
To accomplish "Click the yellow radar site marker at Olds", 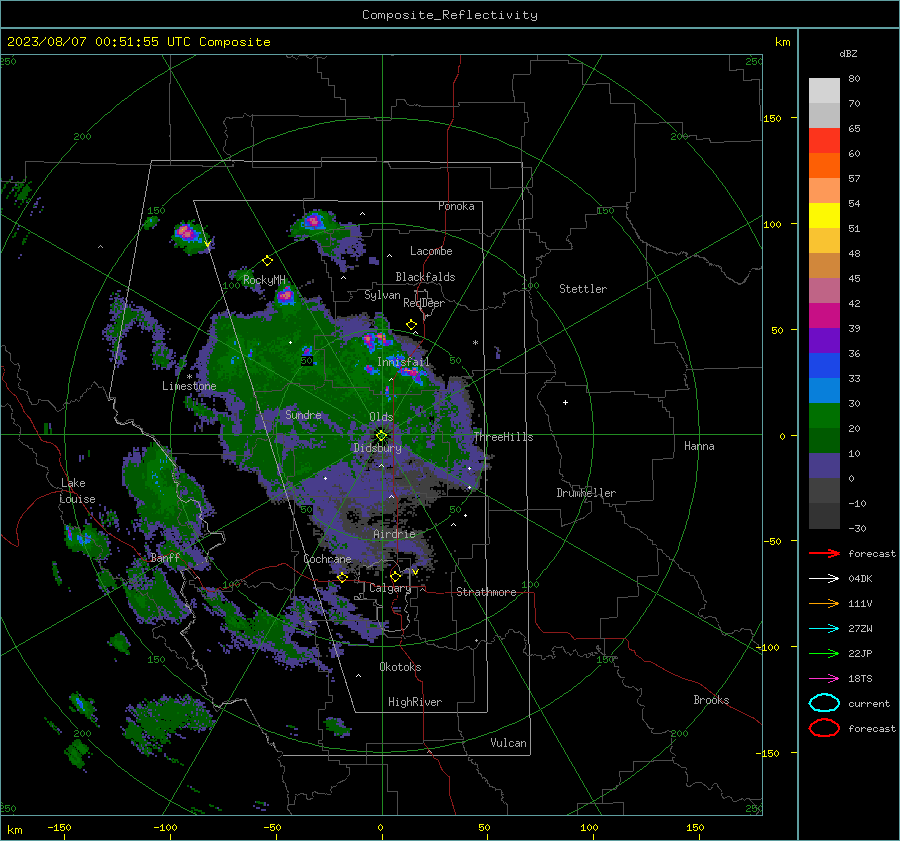I will (382, 435).
